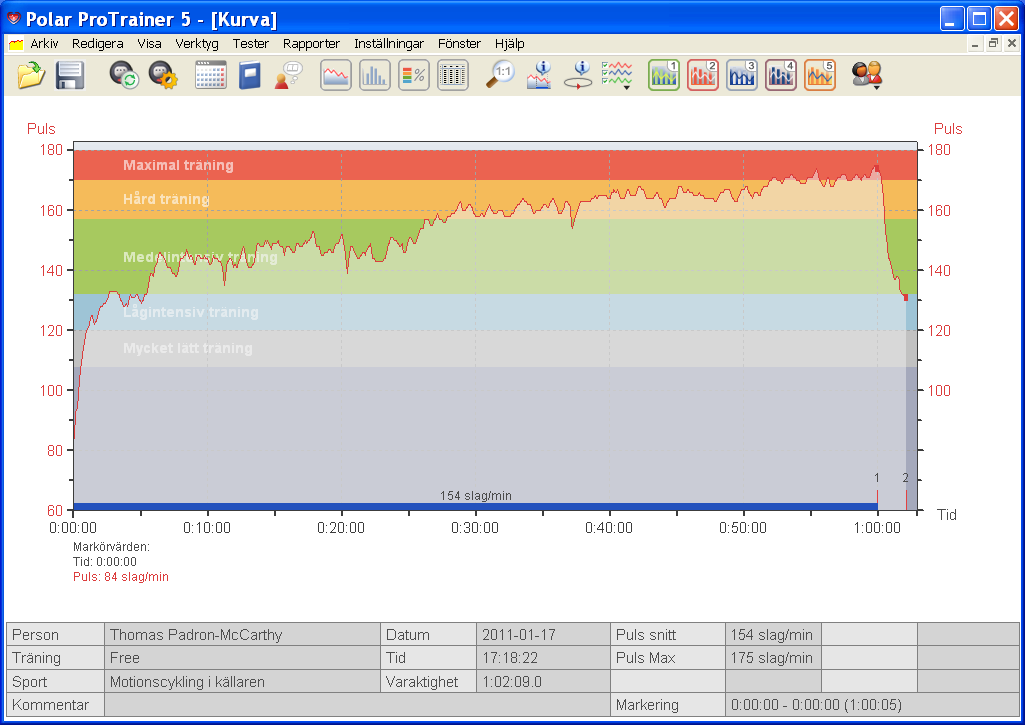The width and height of the screenshot is (1025, 725).
Task: Click the curve info icon
Action: click(x=539, y=75)
